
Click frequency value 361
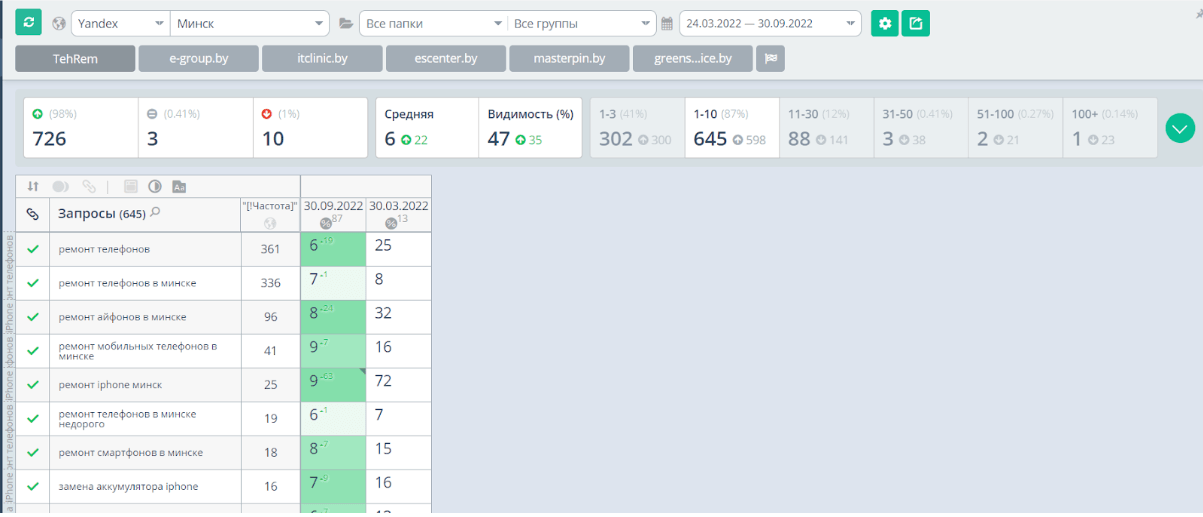tap(270, 249)
